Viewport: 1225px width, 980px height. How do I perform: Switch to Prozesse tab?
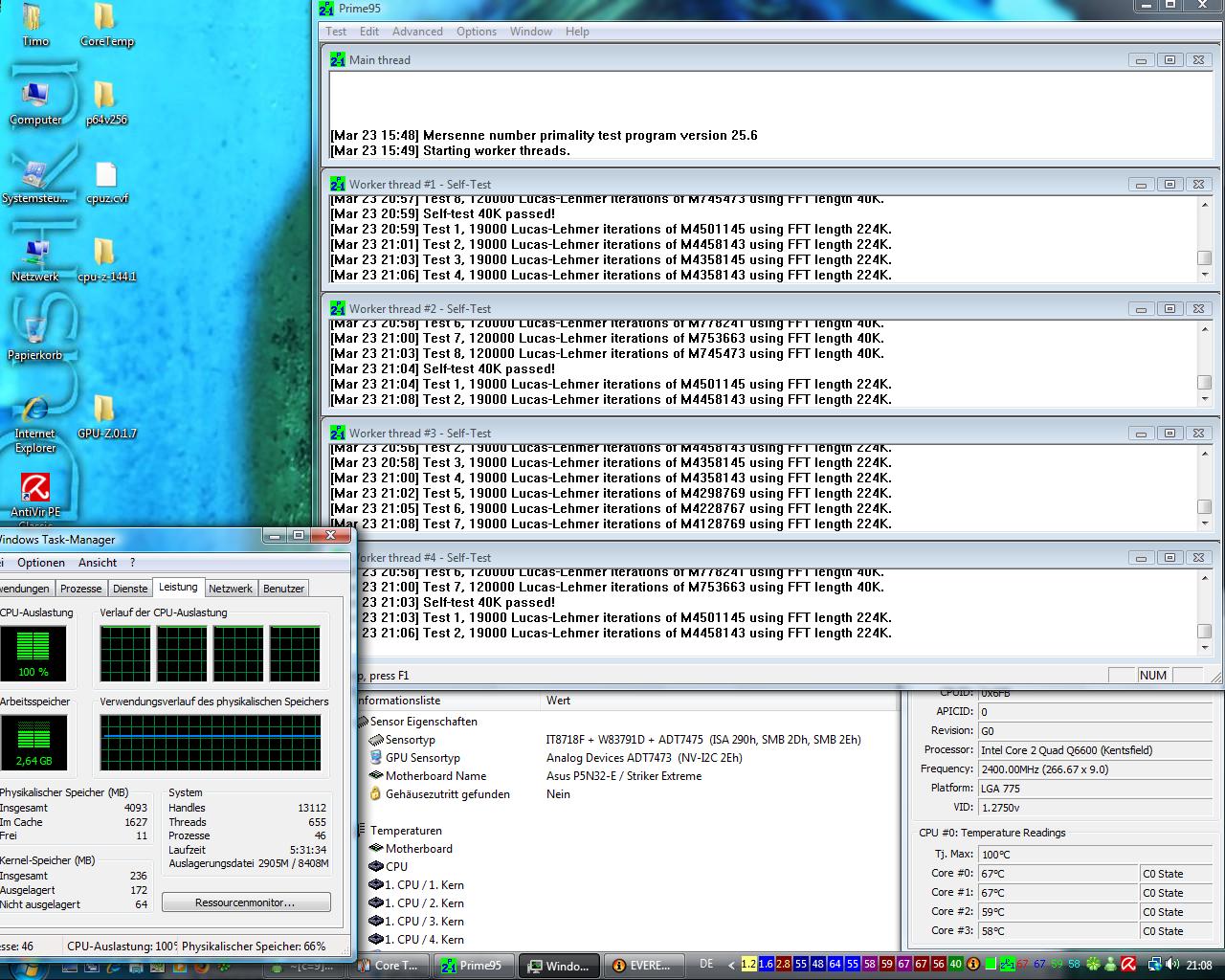pyautogui.click(x=81, y=589)
